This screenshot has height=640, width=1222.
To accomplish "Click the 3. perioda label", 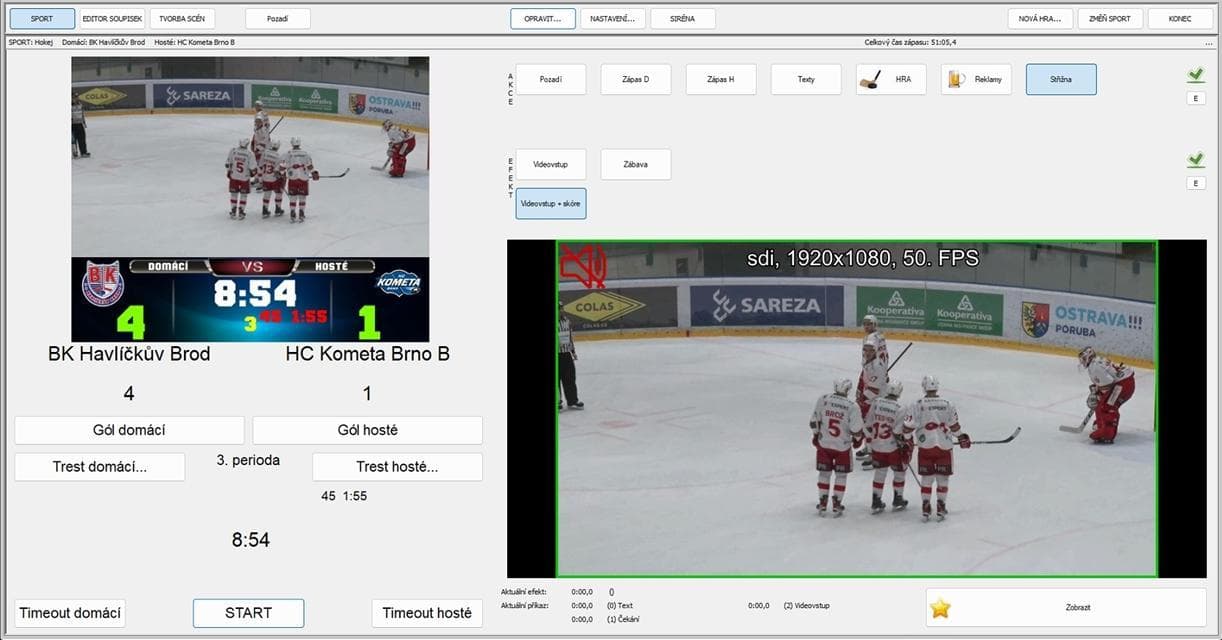I will pyautogui.click(x=248, y=461).
